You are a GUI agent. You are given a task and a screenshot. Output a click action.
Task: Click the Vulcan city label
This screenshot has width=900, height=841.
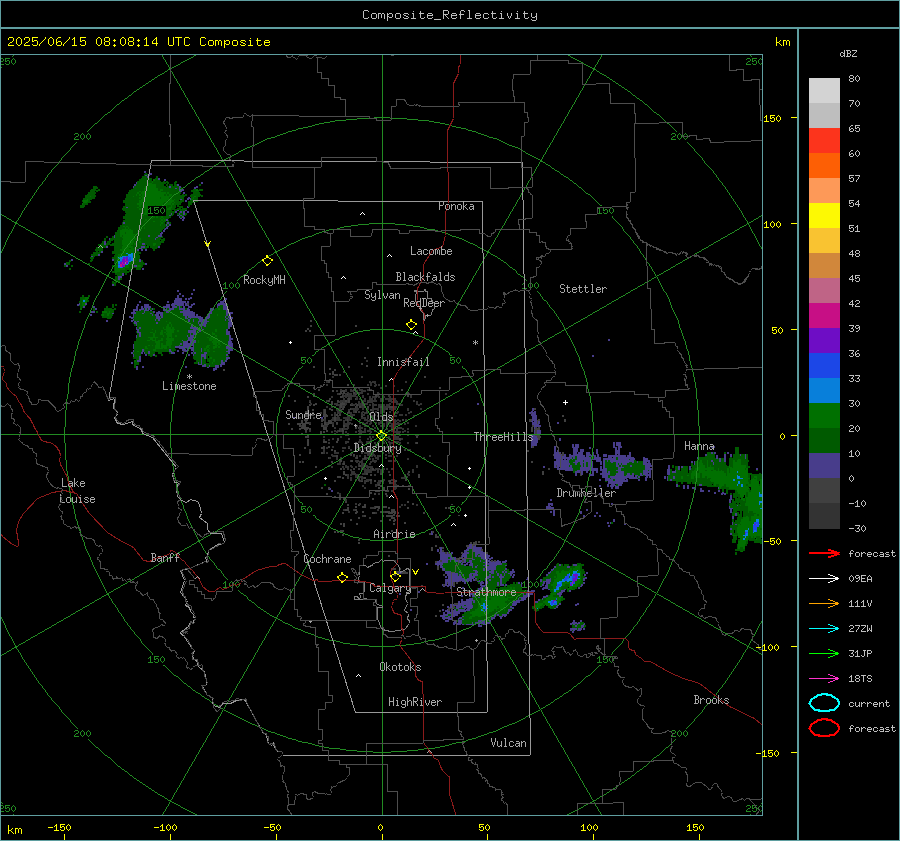[x=509, y=743]
